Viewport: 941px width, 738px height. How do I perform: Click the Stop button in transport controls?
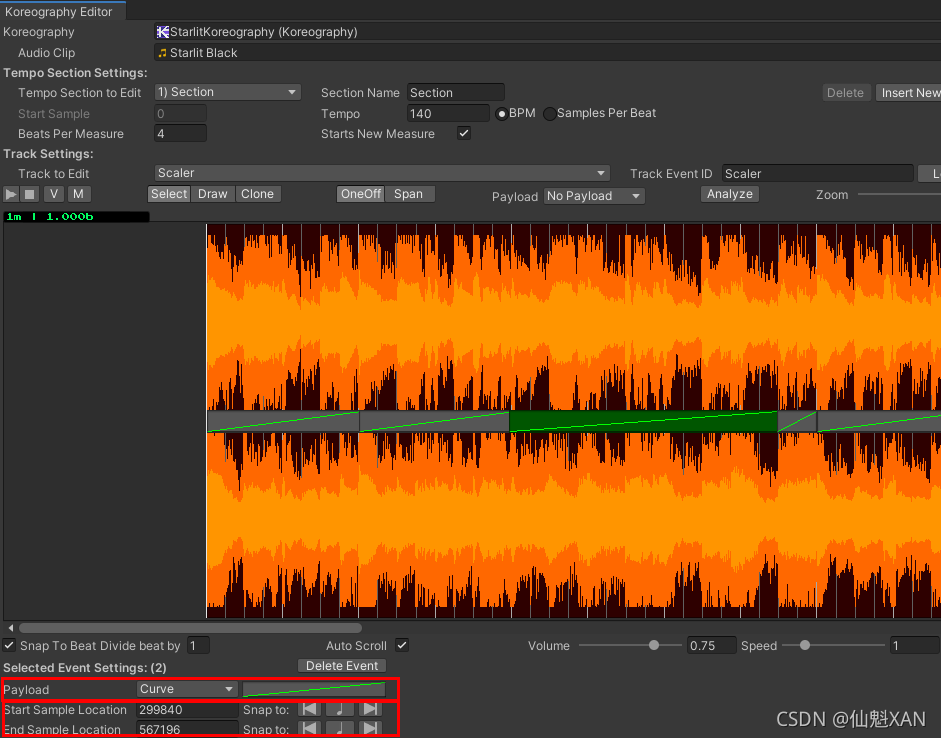click(29, 194)
